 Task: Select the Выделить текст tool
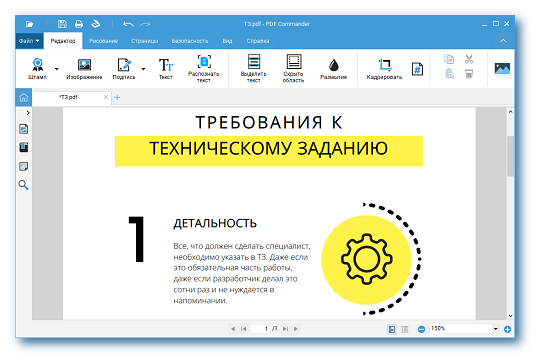[x=253, y=69]
